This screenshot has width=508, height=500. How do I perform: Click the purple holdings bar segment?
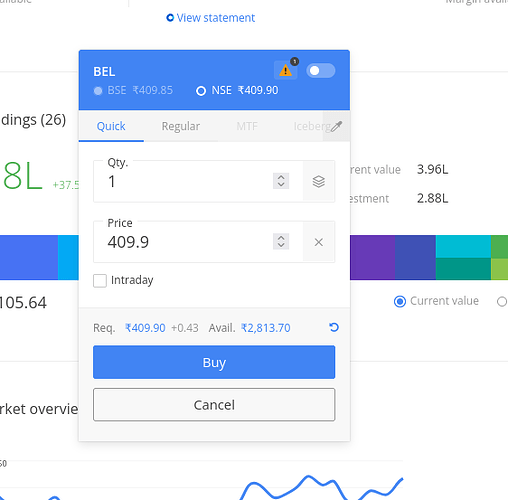373,257
